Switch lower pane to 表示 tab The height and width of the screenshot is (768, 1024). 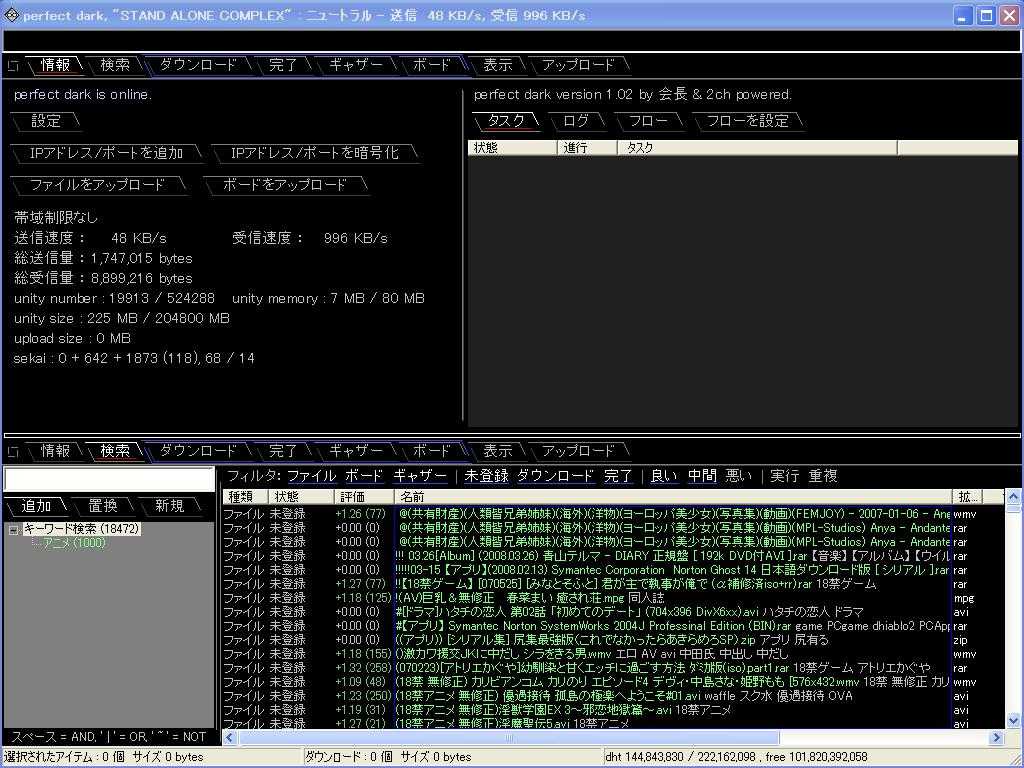coord(498,451)
